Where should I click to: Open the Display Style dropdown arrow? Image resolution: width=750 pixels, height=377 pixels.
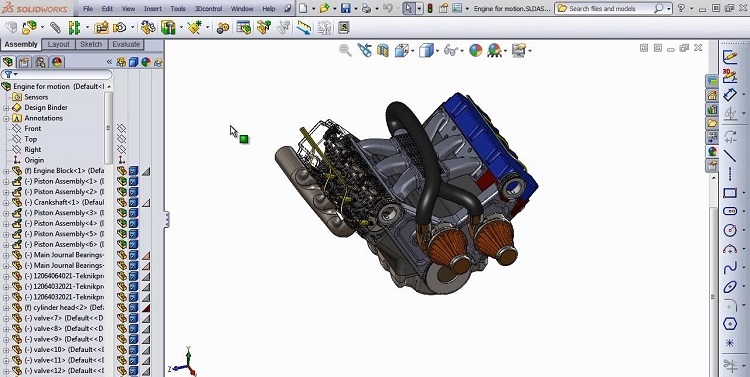(x=437, y=51)
